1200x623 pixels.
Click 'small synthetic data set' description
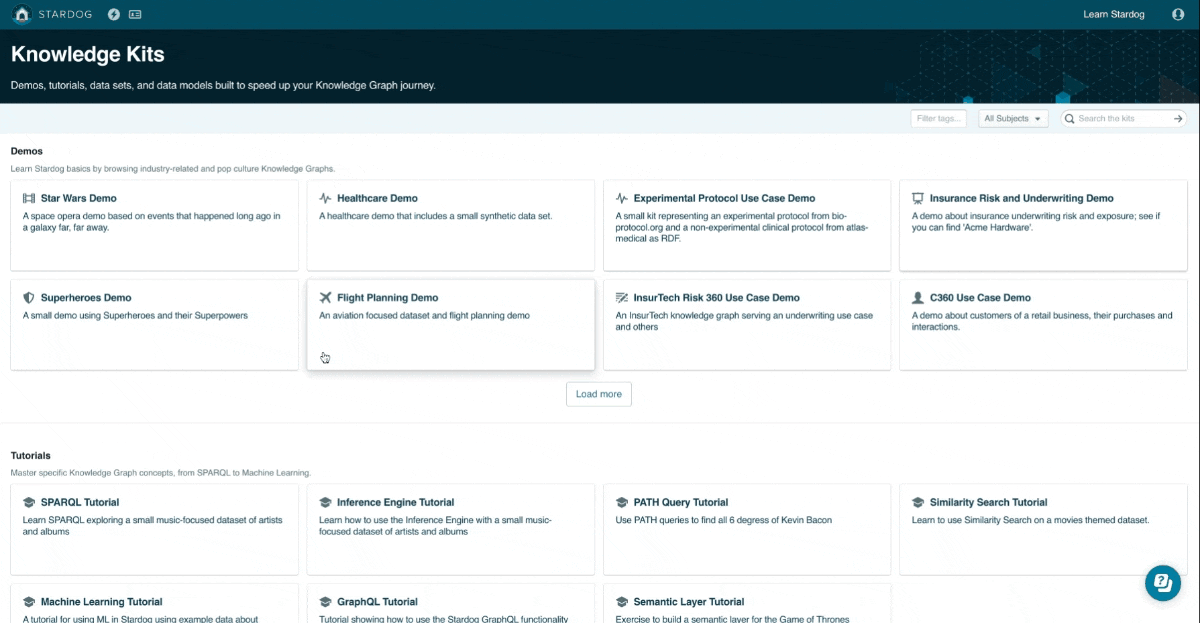tap(435, 216)
